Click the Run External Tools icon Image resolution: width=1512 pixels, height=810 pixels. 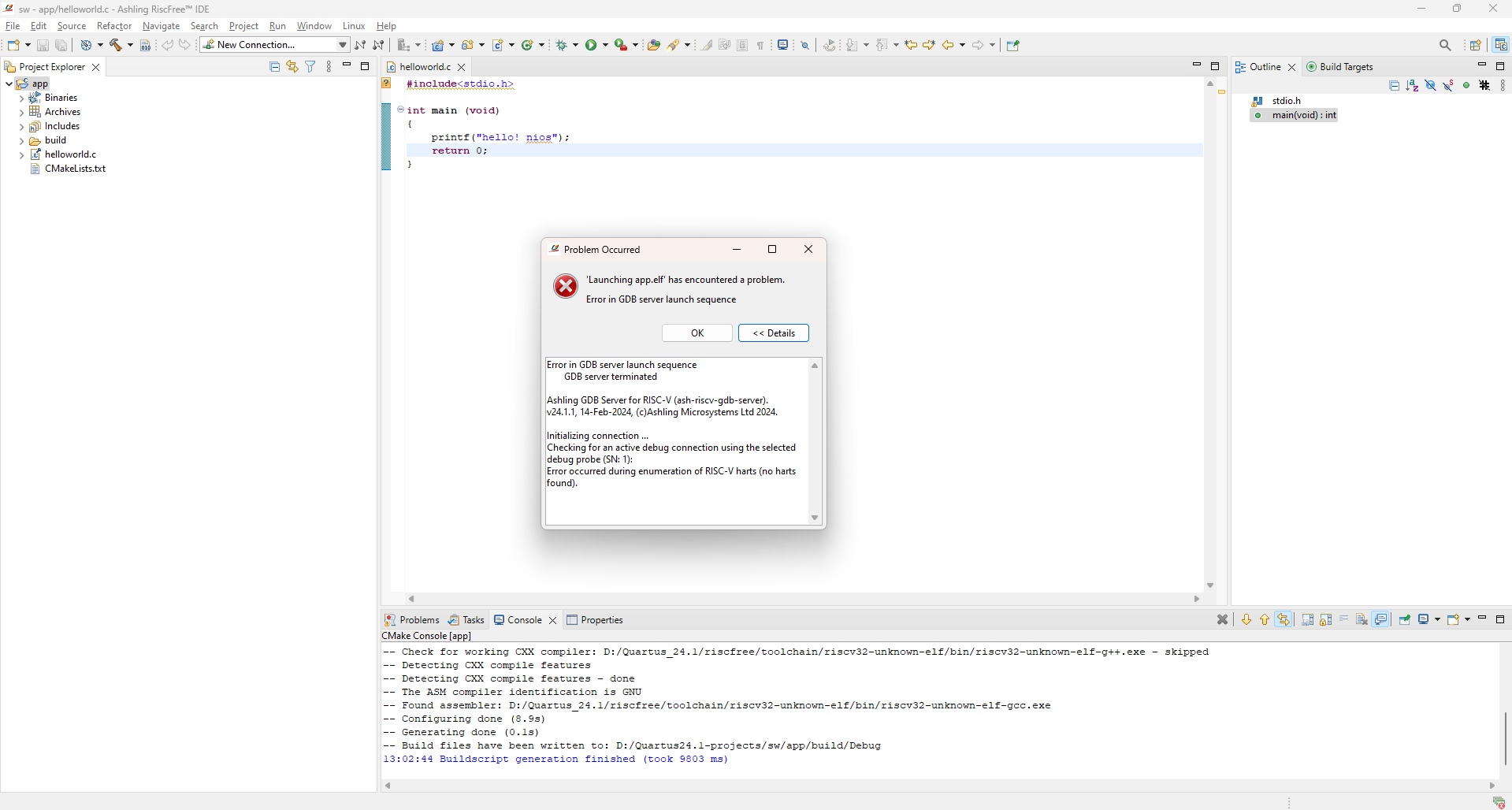pyautogui.click(x=621, y=45)
